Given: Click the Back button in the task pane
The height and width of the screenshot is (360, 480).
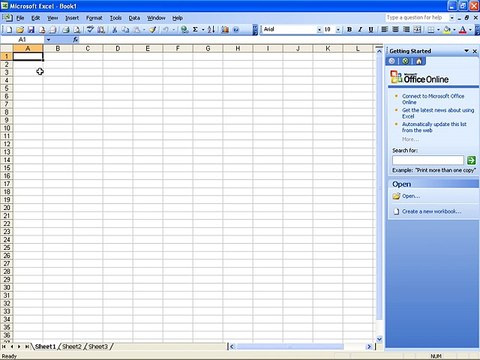Looking at the screenshot, I should [x=392, y=61].
